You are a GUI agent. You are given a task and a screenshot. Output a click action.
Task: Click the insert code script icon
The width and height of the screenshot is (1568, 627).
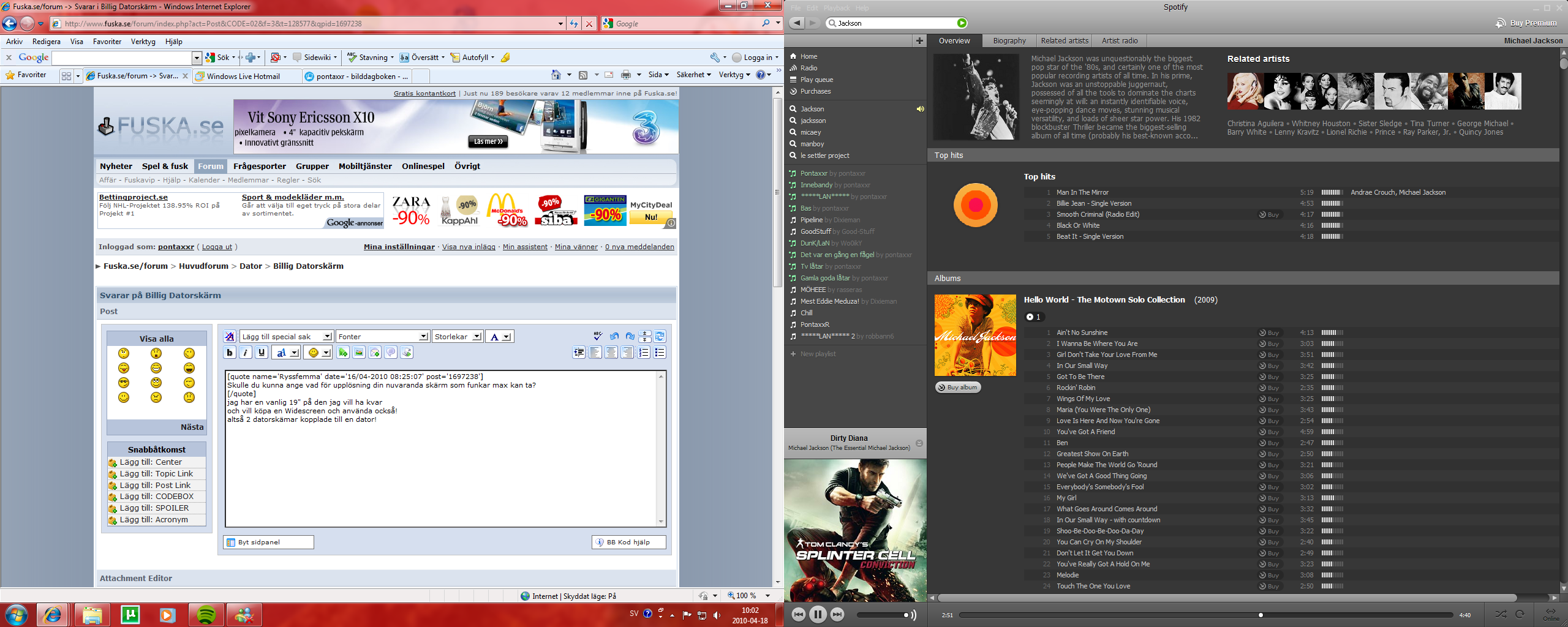tap(407, 352)
